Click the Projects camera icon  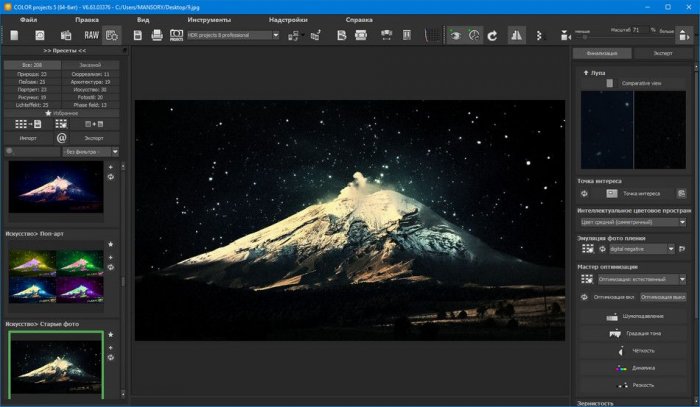(176, 35)
